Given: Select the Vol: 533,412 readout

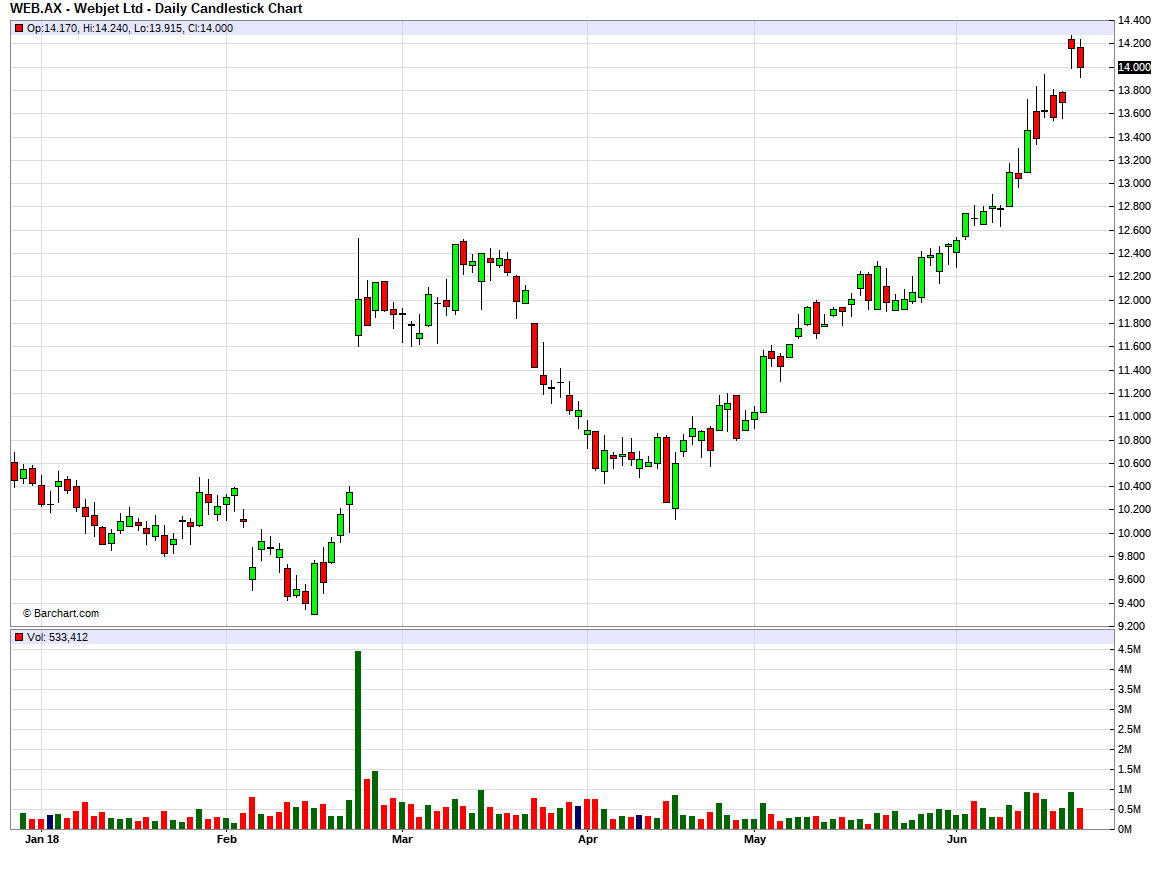Looking at the screenshot, I should point(58,637).
